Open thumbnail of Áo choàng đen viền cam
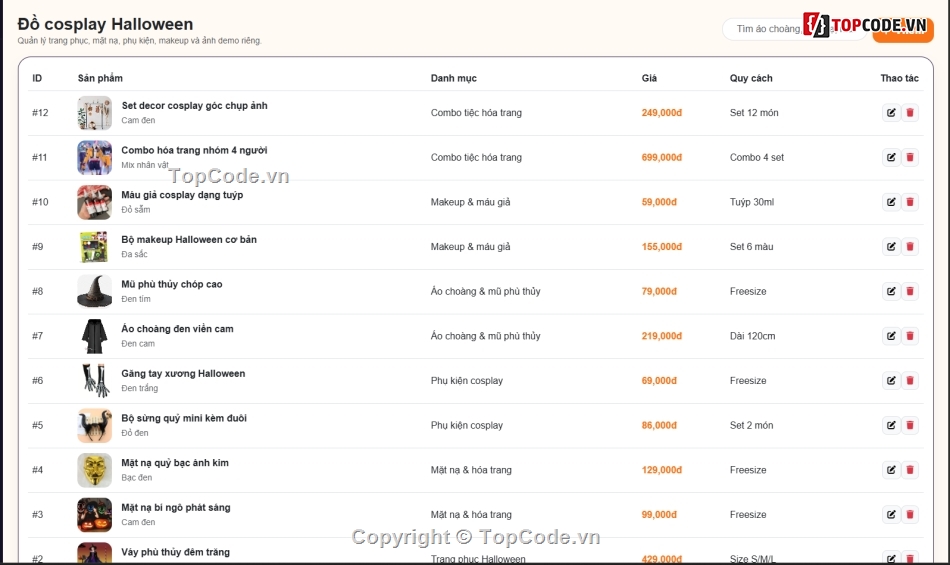The image size is (950, 565). point(95,336)
